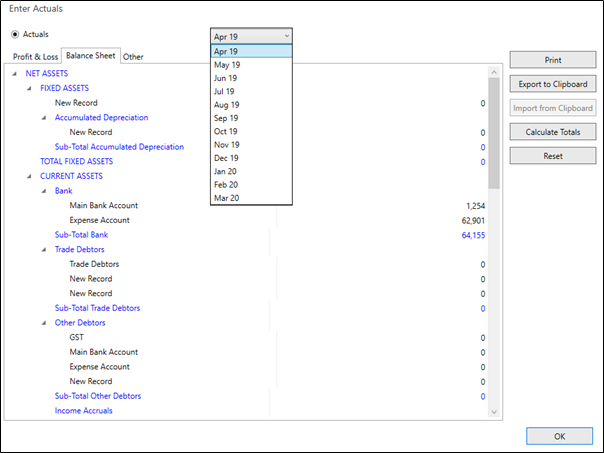Select the GST row
Image resolution: width=604 pixels, height=453 pixels.
(76, 337)
